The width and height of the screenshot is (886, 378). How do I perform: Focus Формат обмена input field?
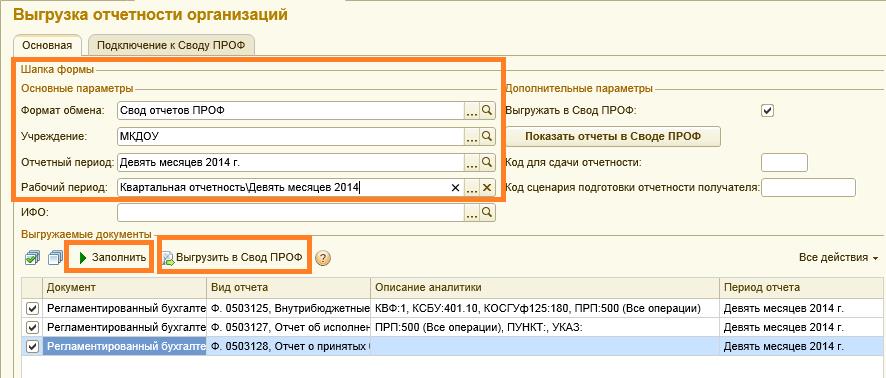(291, 111)
